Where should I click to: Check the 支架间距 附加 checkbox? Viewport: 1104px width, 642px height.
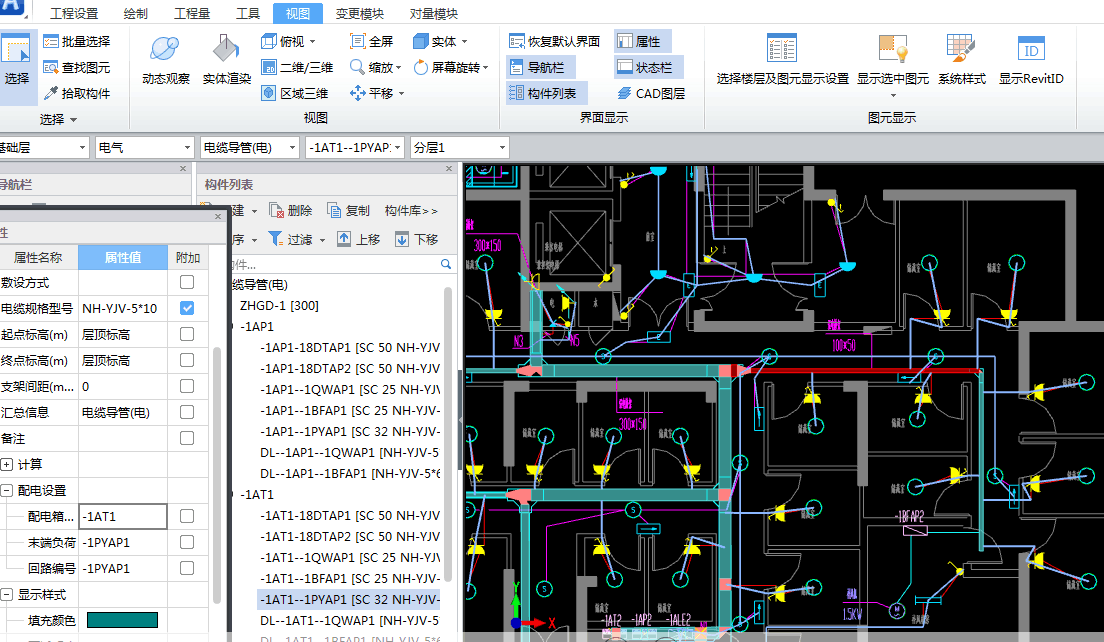(x=187, y=386)
